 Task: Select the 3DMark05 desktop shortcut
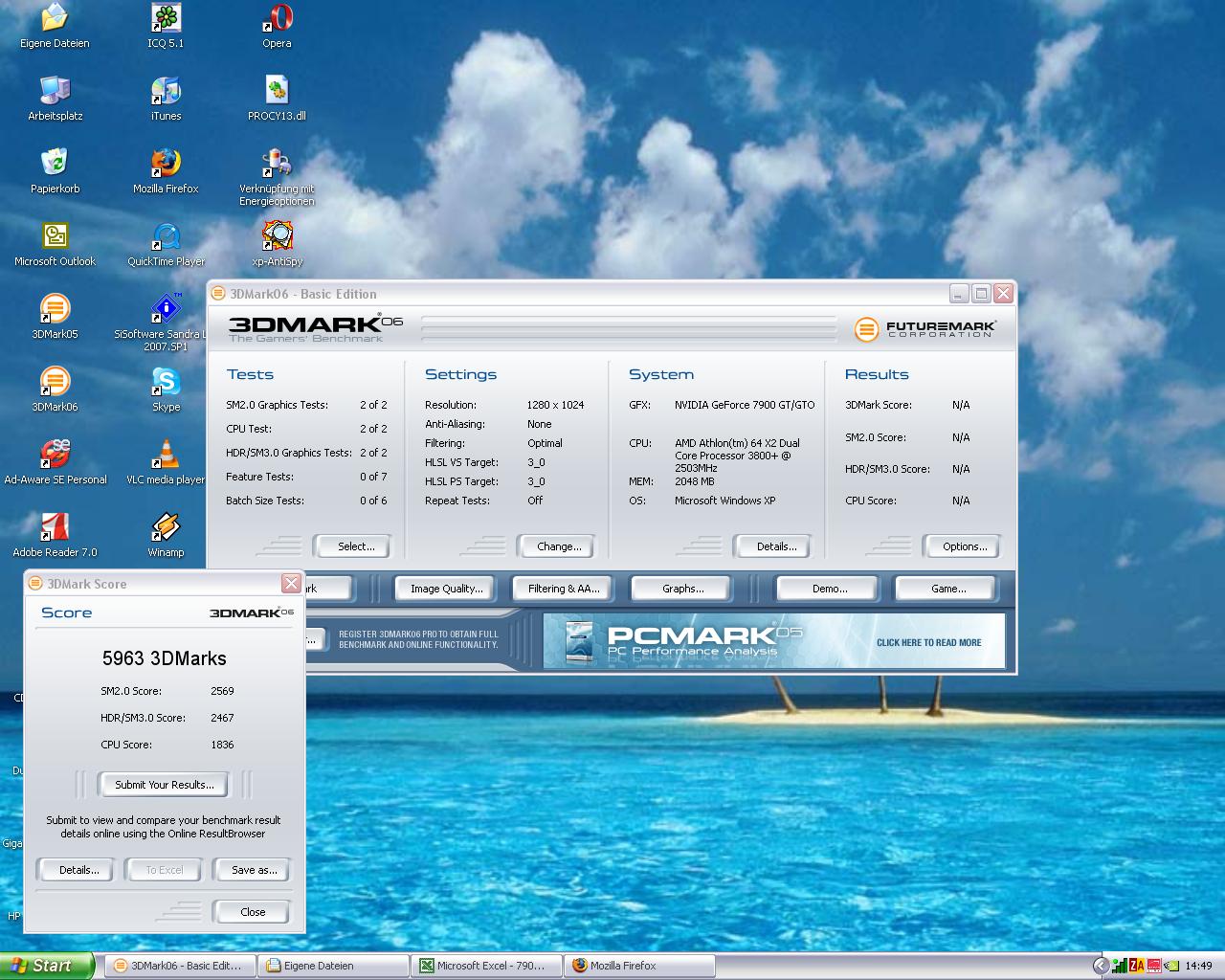pyautogui.click(x=55, y=317)
